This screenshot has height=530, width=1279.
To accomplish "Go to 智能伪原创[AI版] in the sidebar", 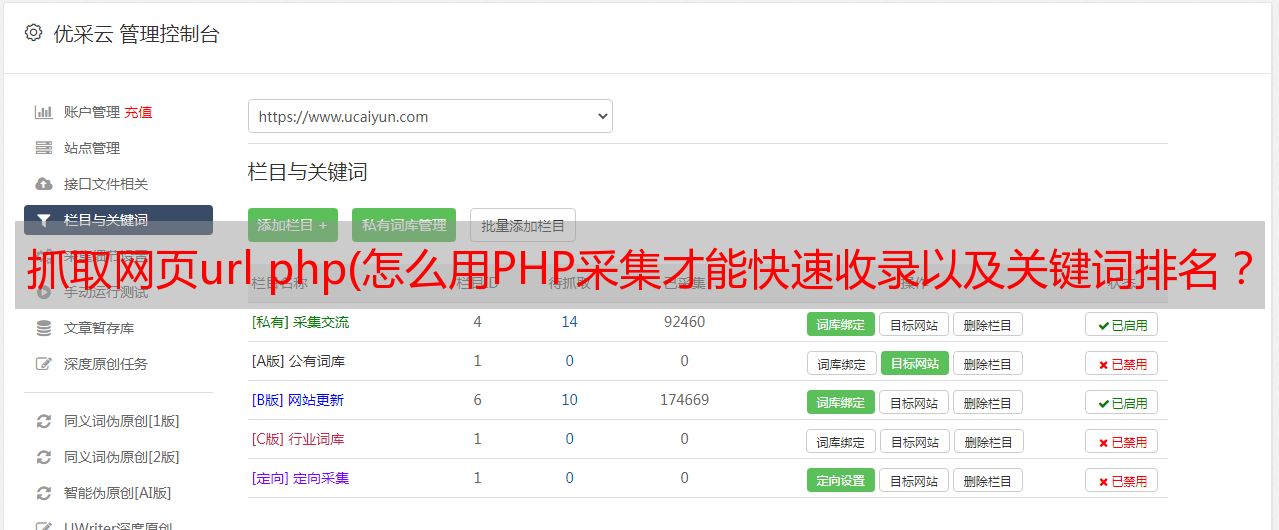I will 117,493.
